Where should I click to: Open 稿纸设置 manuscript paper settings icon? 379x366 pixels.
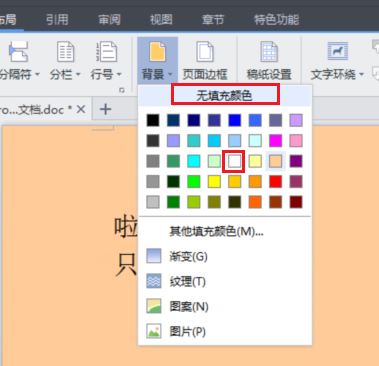[x=269, y=51]
